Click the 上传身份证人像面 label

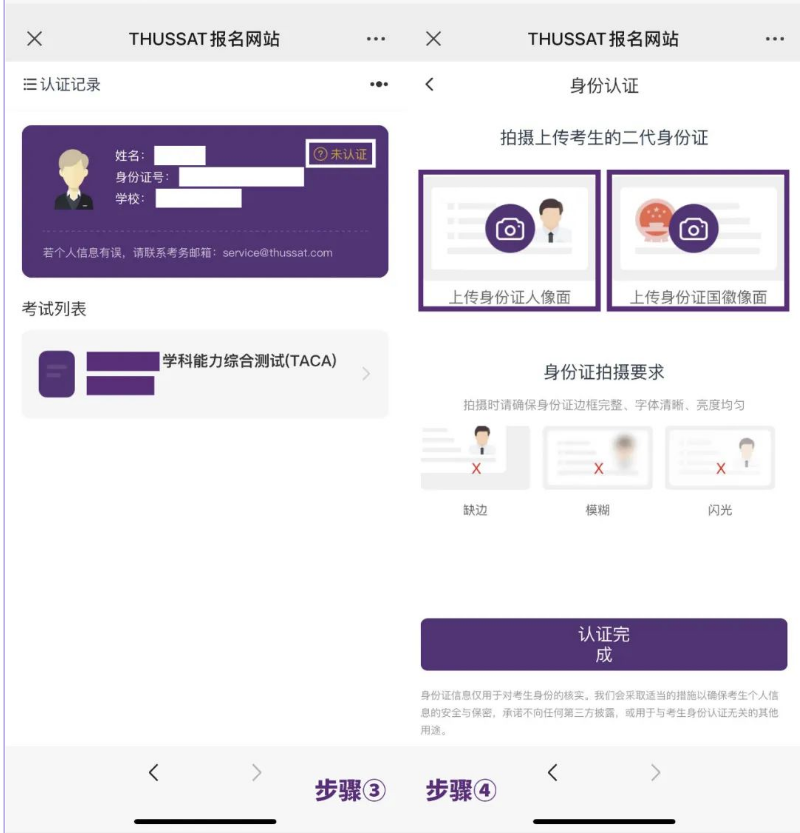509,297
